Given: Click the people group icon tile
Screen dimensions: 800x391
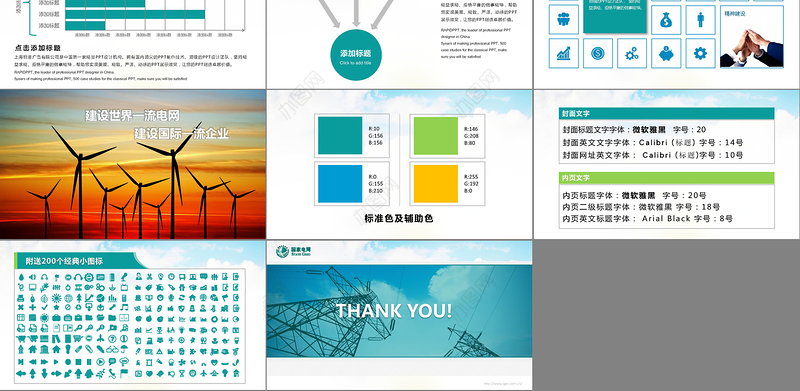Looking at the screenshot, I should pos(563,20).
